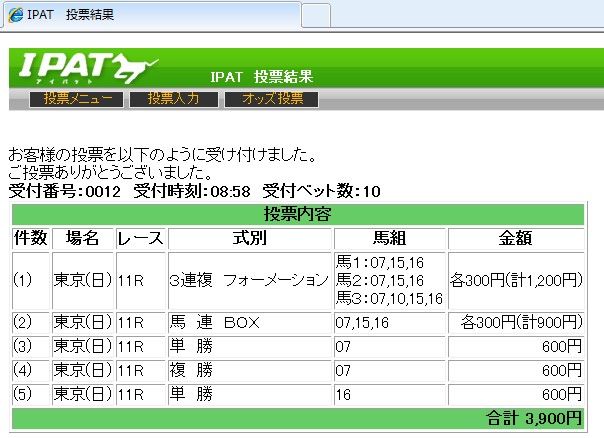Click the 場名 column header
604x438 pixels.
click(x=83, y=238)
